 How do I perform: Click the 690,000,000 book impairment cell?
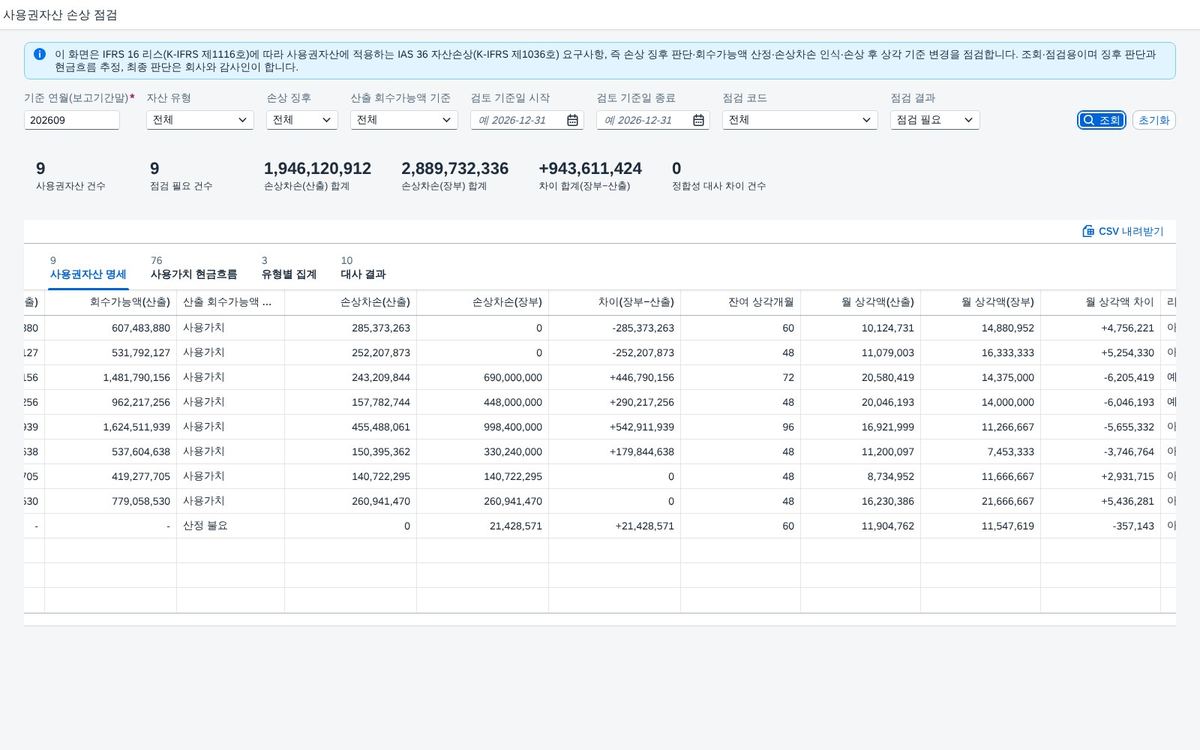483,378
